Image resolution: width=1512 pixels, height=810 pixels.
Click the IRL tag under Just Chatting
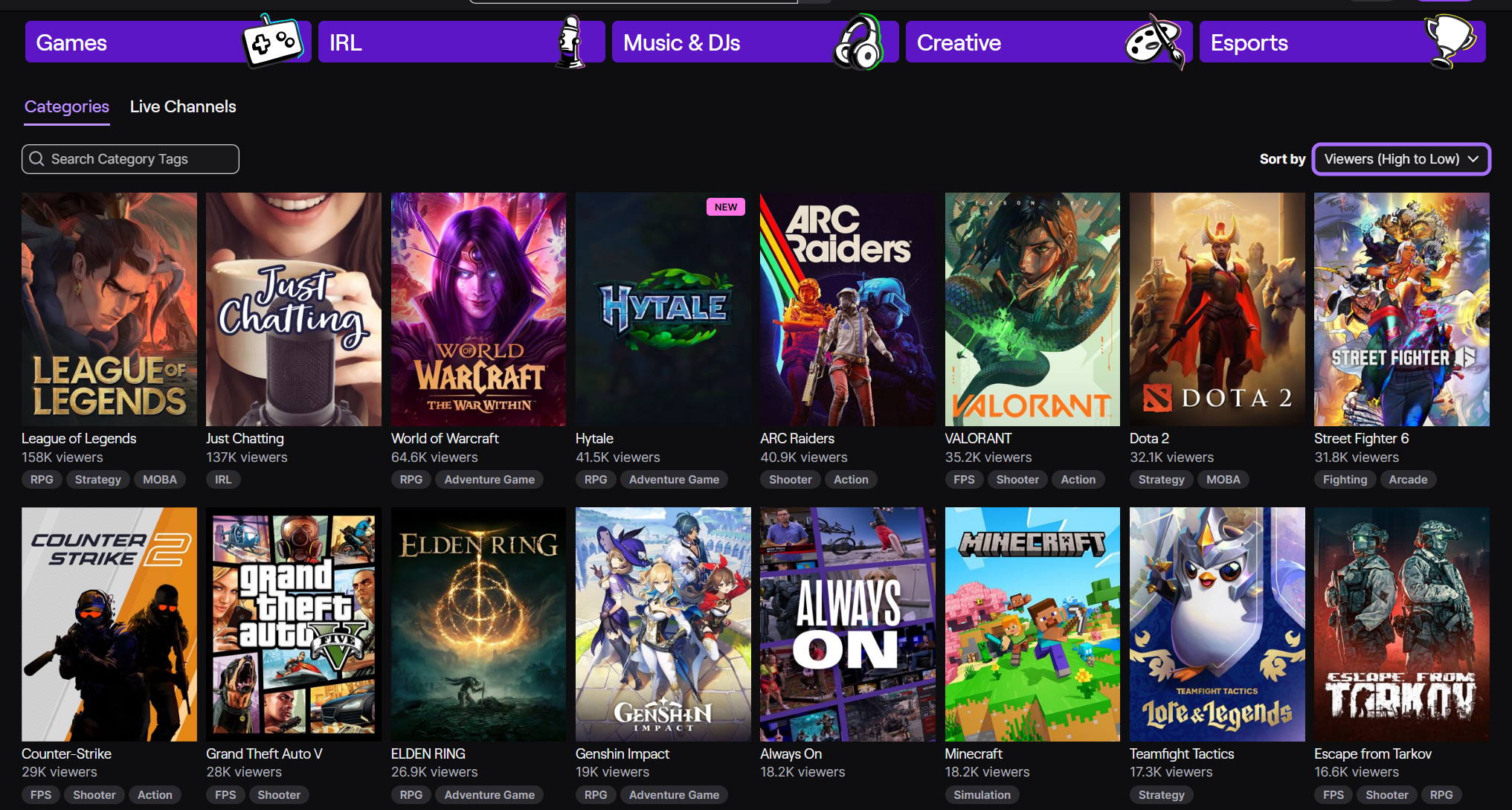tap(223, 480)
